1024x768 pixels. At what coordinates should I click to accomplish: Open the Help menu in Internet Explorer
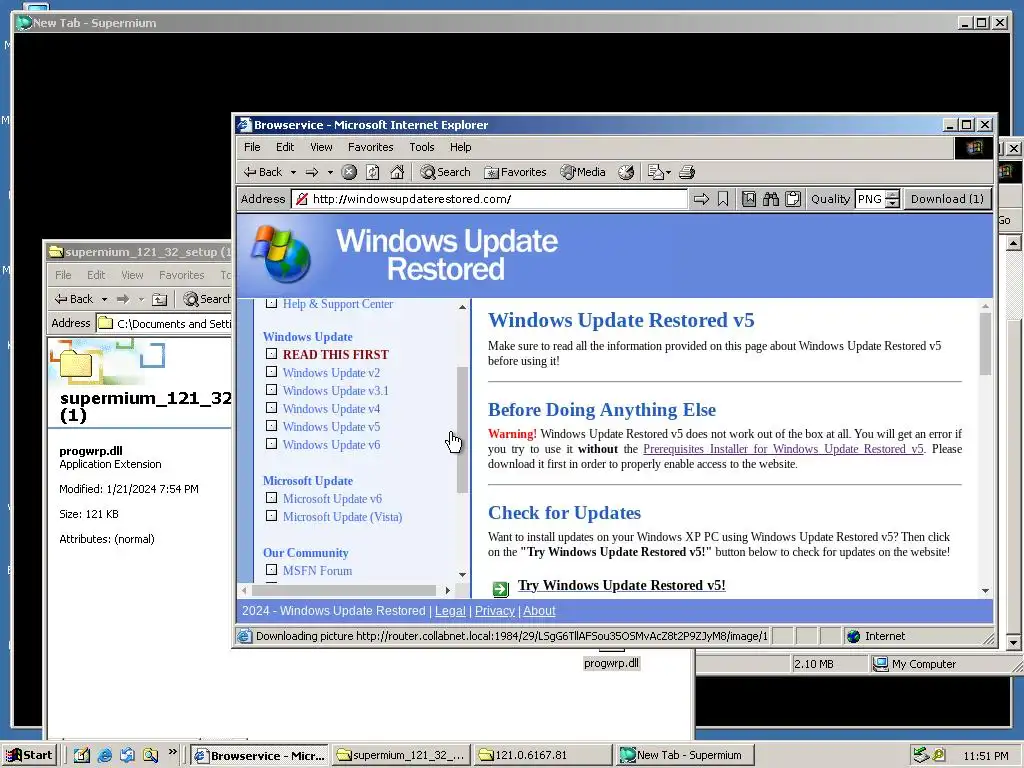coord(460,147)
